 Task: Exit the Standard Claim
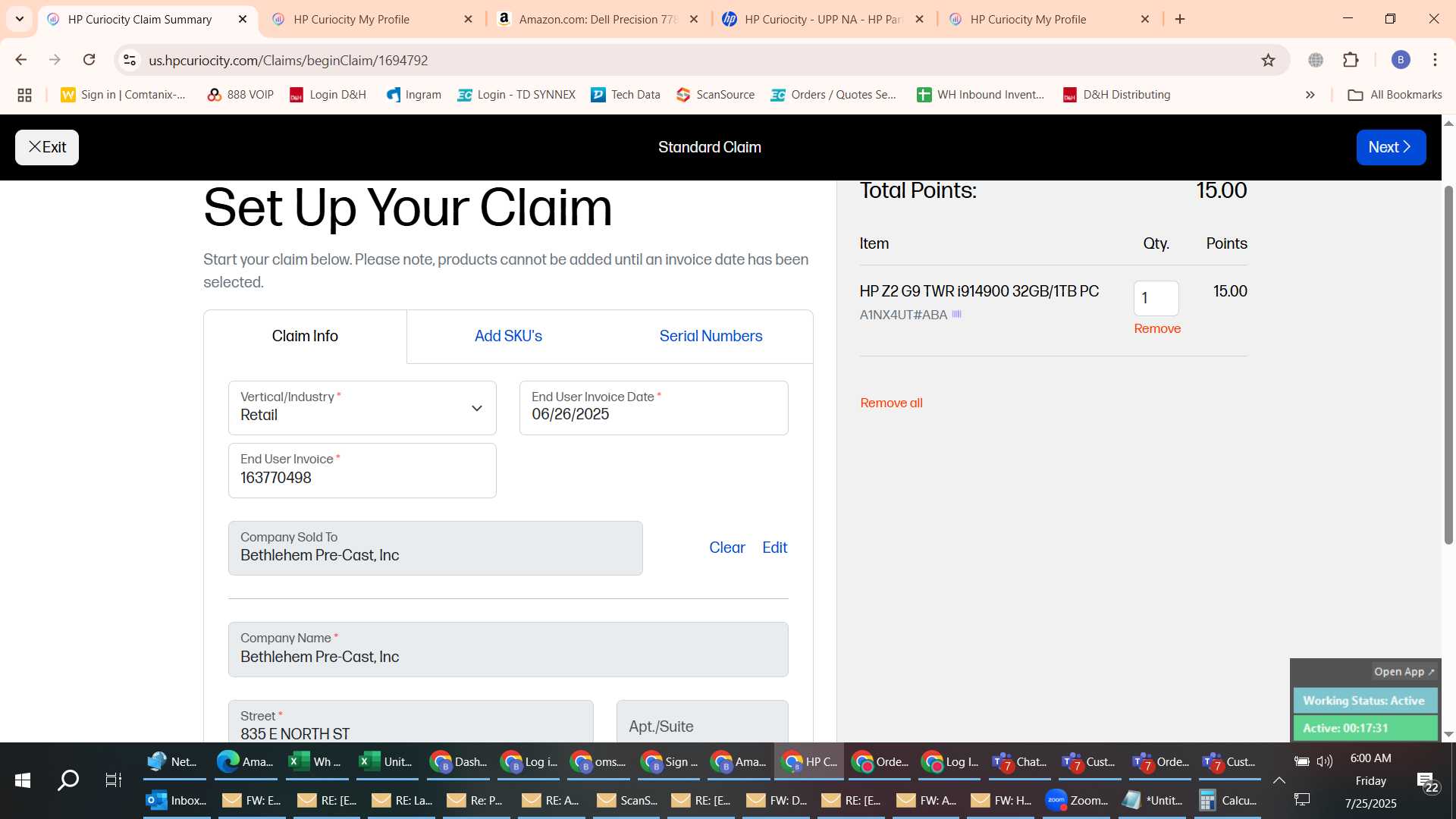[x=47, y=147]
